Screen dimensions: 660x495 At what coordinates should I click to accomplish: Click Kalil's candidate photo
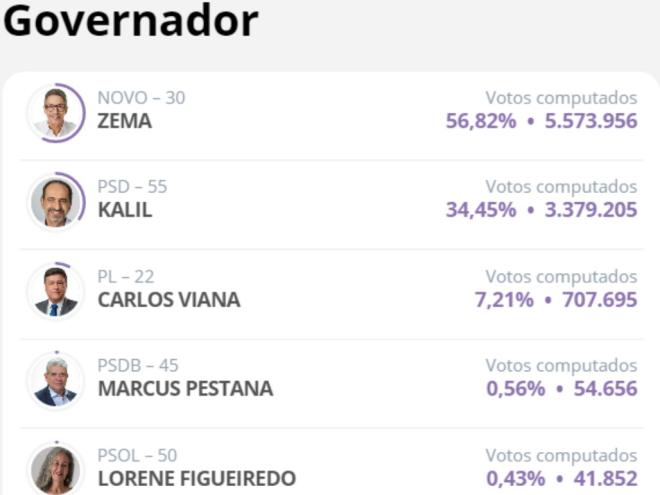(x=56, y=202)
